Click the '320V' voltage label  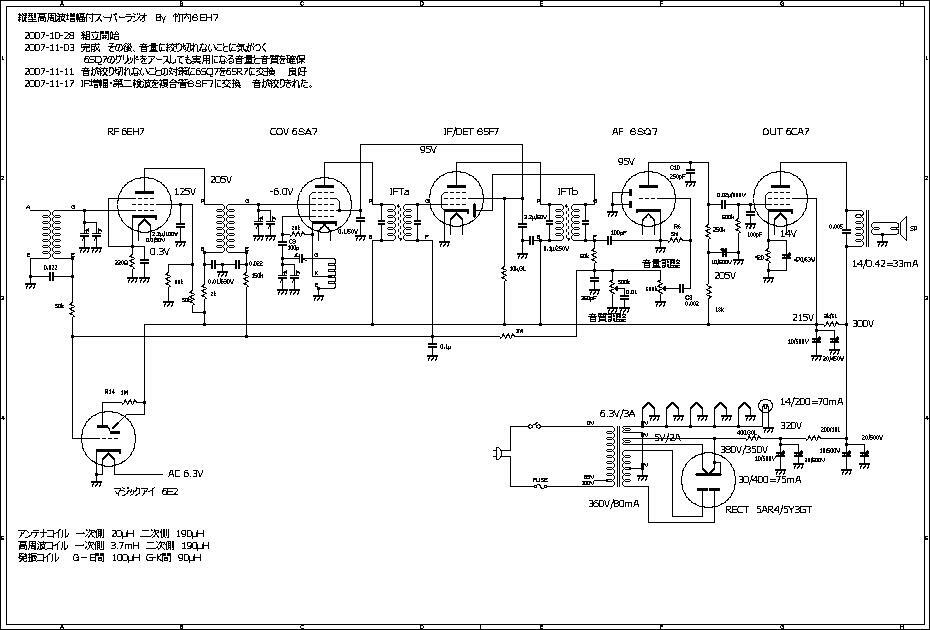pyautogui.click(x=791, y=425)
